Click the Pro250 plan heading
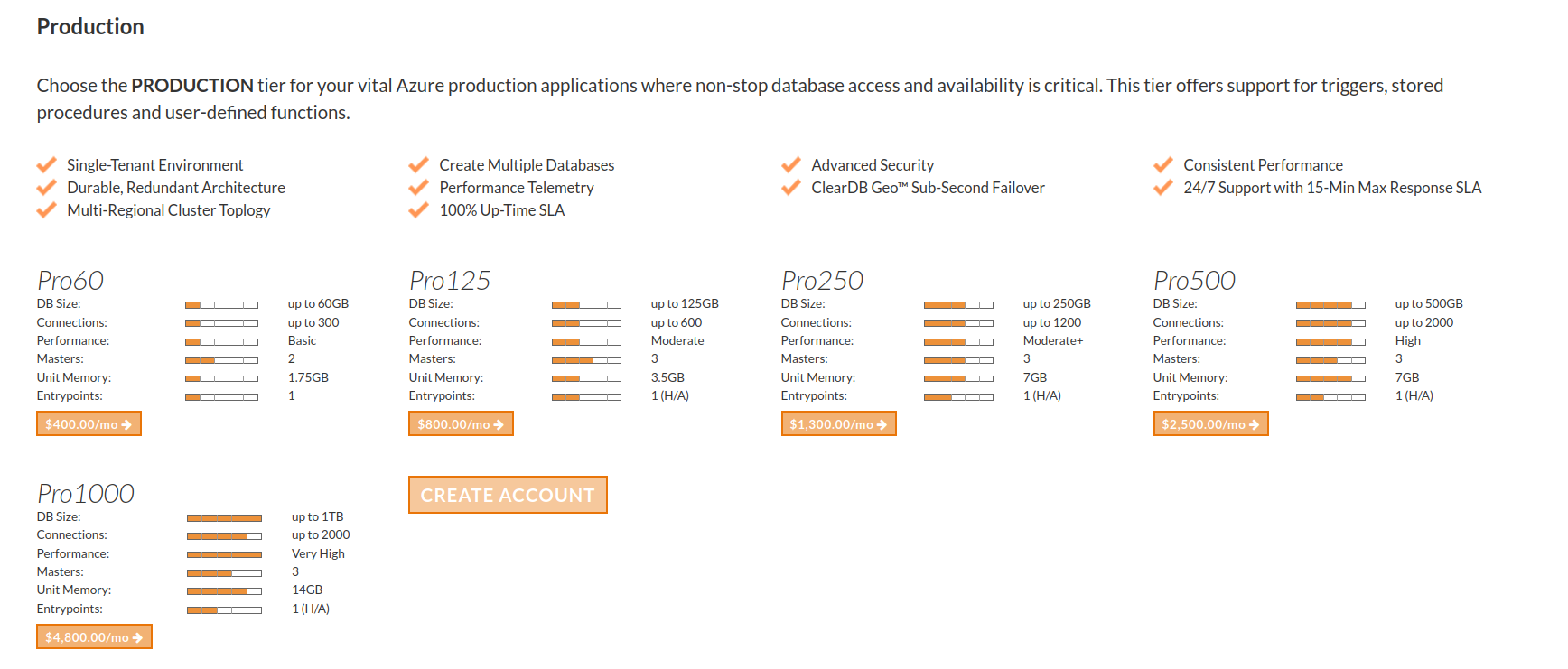The height and width of the screenshot is (669, 1568). (822, 281)
